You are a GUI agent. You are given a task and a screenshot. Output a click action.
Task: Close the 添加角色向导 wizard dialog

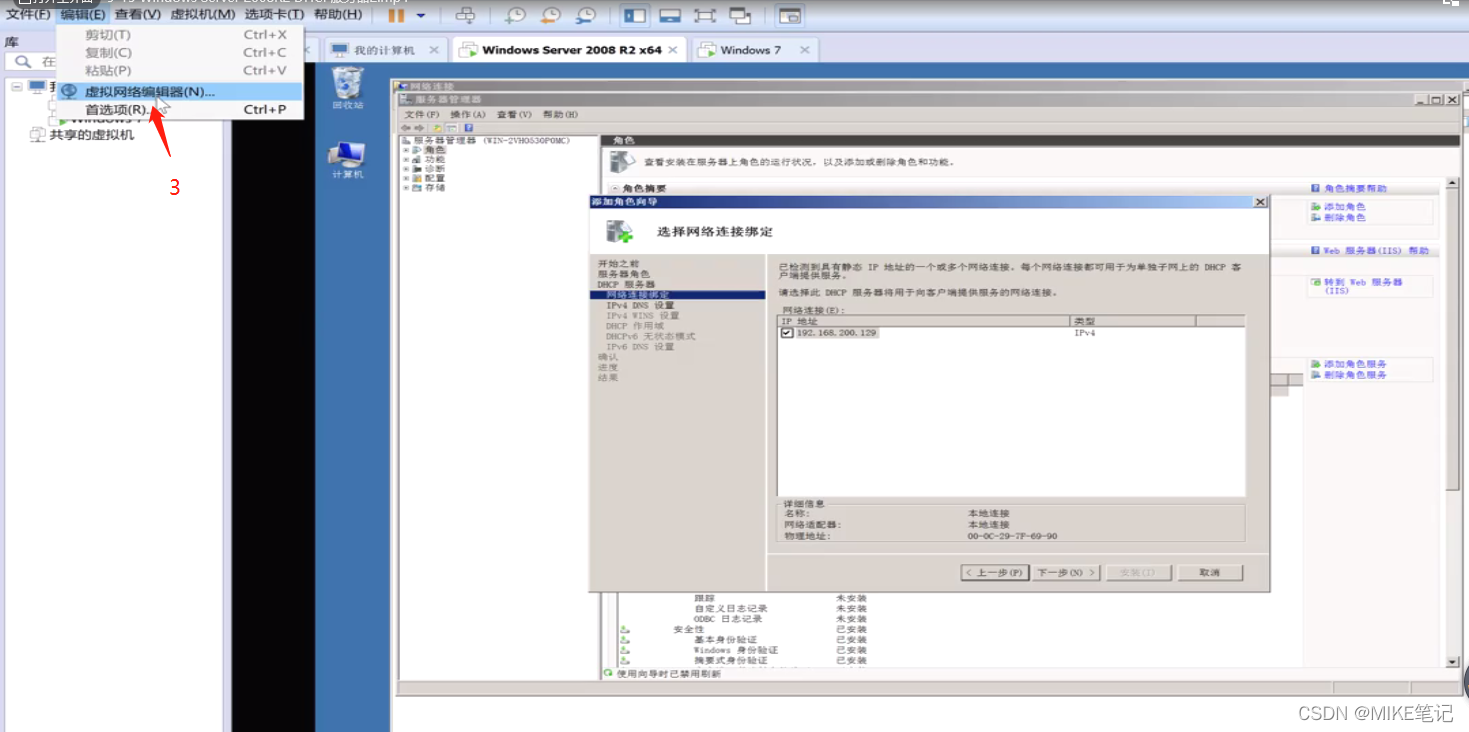pos(1260,202)
